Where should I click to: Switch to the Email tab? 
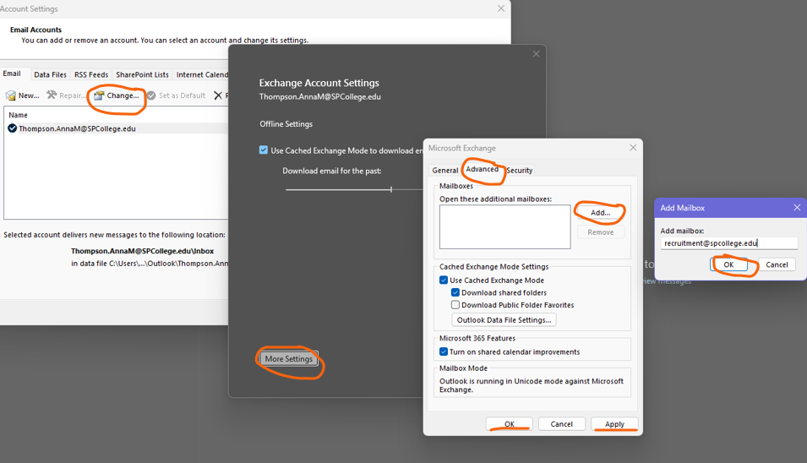tap(12, 74)
